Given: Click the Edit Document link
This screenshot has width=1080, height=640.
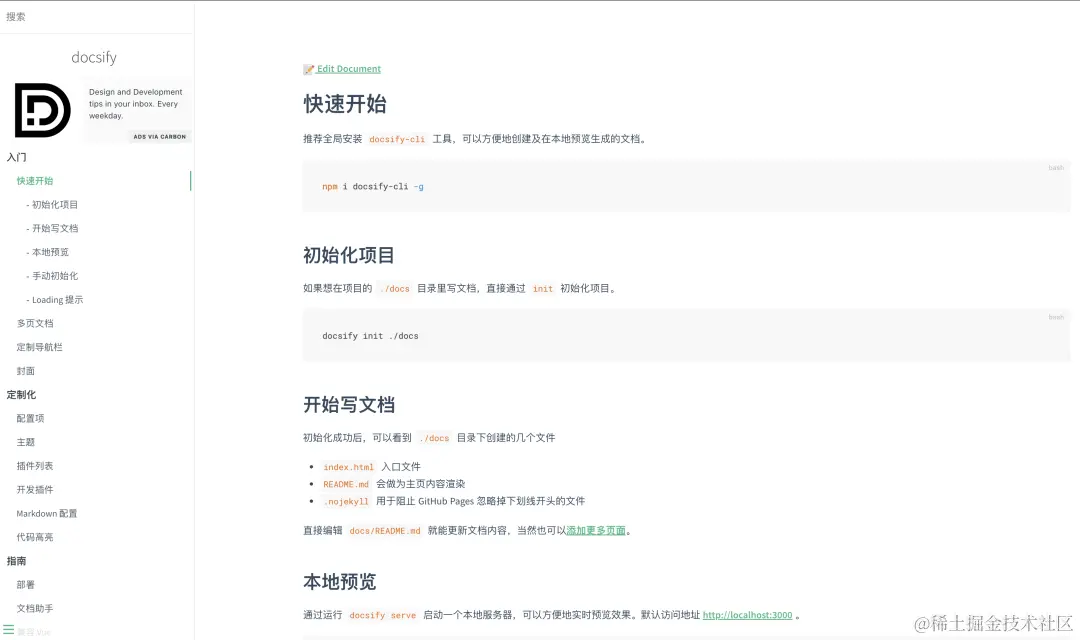Looking at the screenshot, I should click(x=348, y=68).
